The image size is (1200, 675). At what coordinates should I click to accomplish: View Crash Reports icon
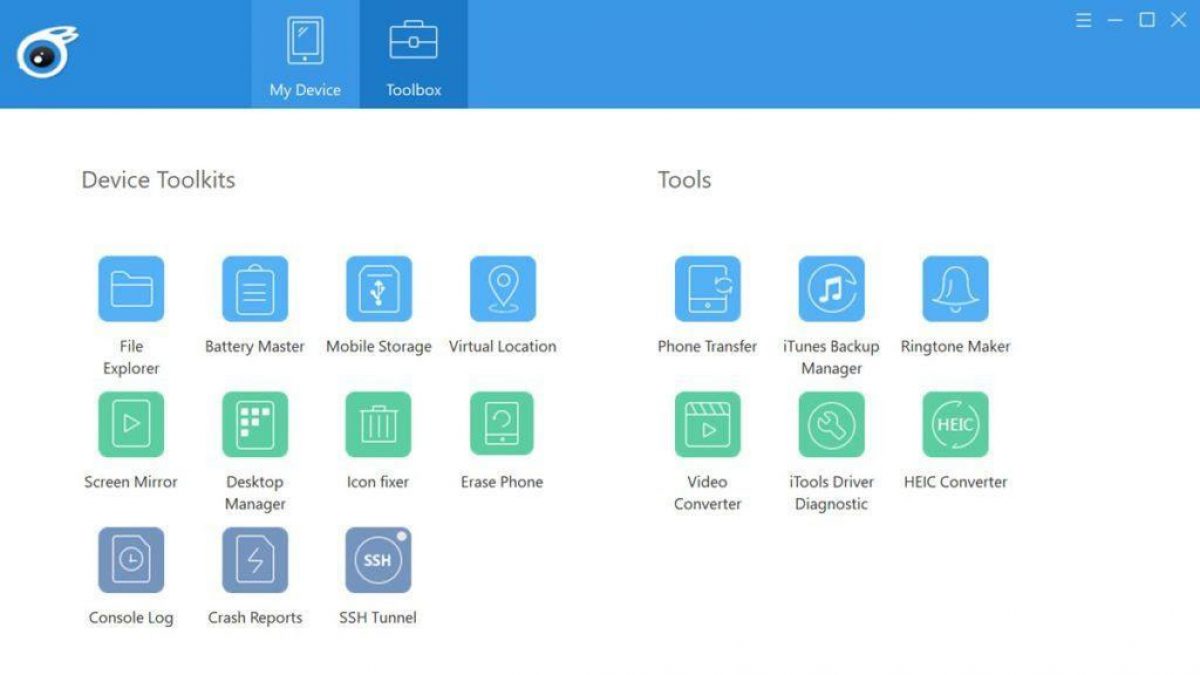(255, 560)
